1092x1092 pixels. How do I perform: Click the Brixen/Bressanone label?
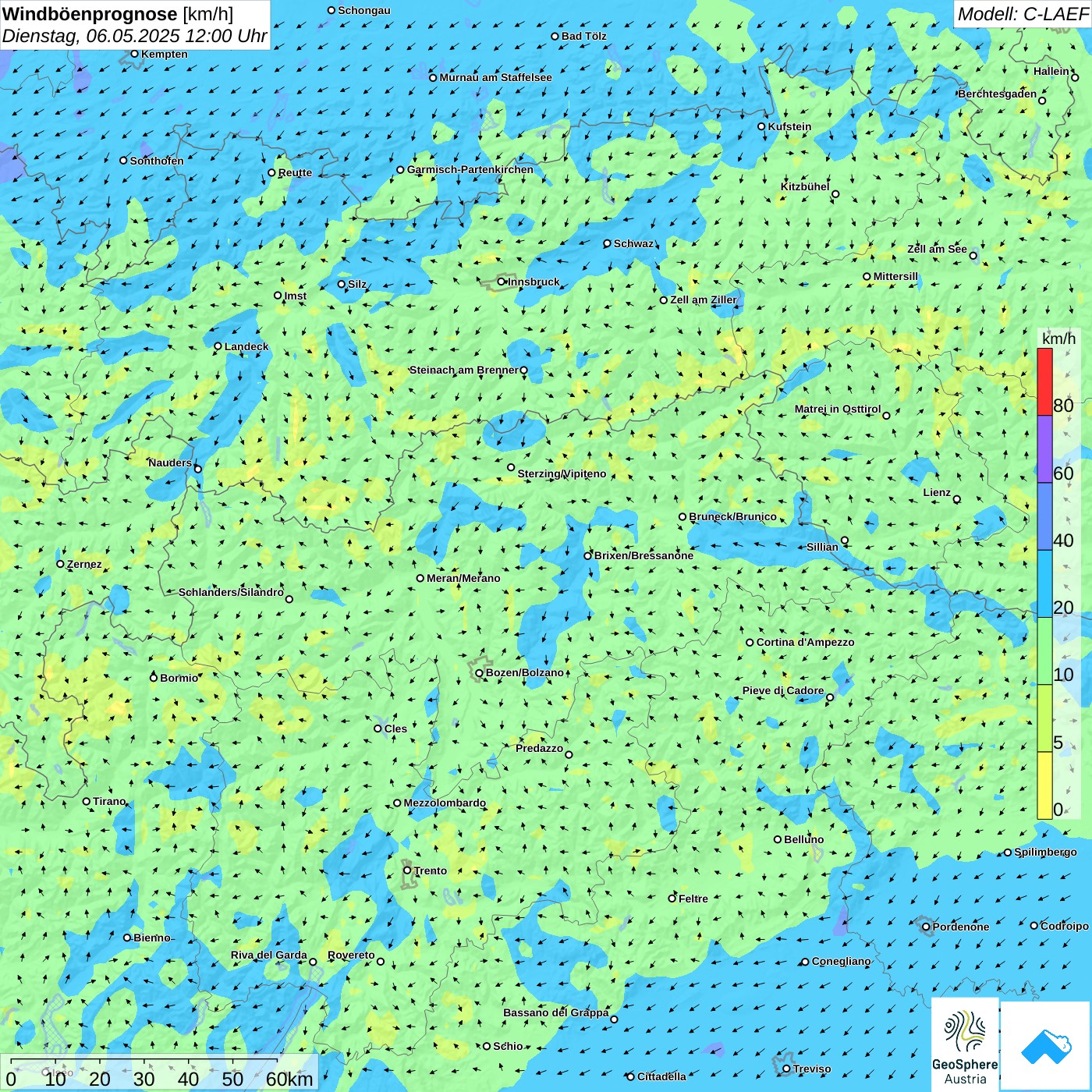pyautogui.click(x=643, y=555)
